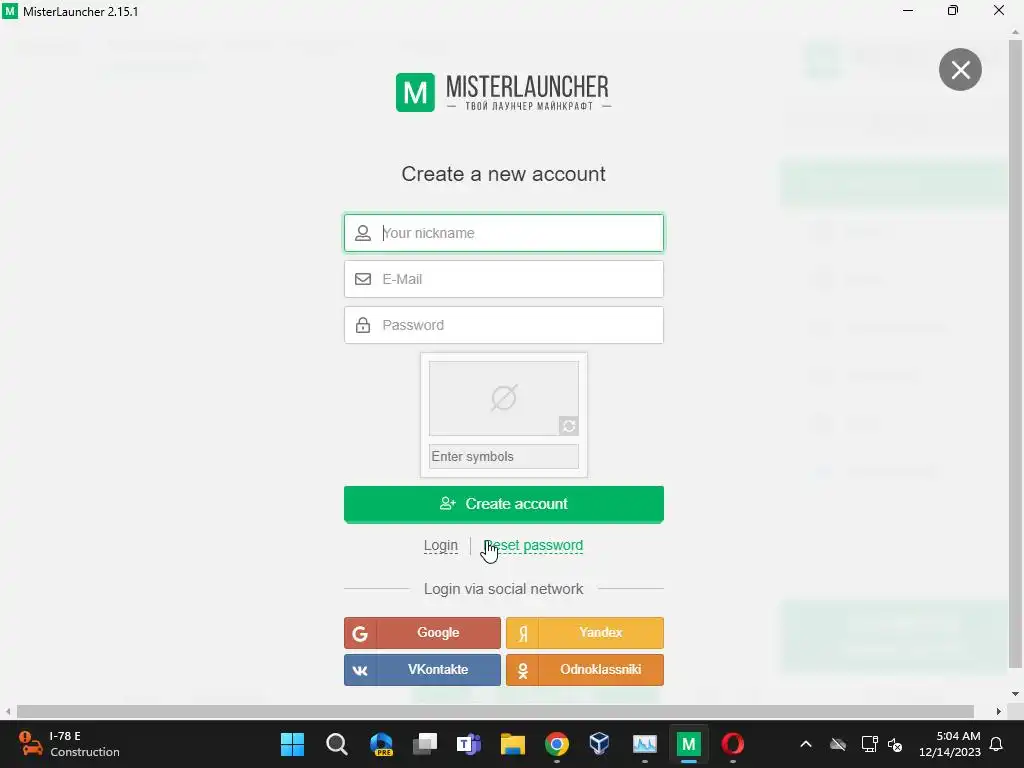The image size is (1024, 768).
Task: Click the MisterLauncher logo
Action: (504, 93)
